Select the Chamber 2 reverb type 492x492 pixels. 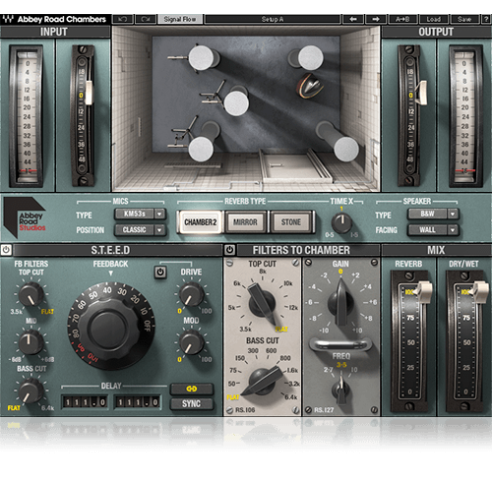point(200,222)
